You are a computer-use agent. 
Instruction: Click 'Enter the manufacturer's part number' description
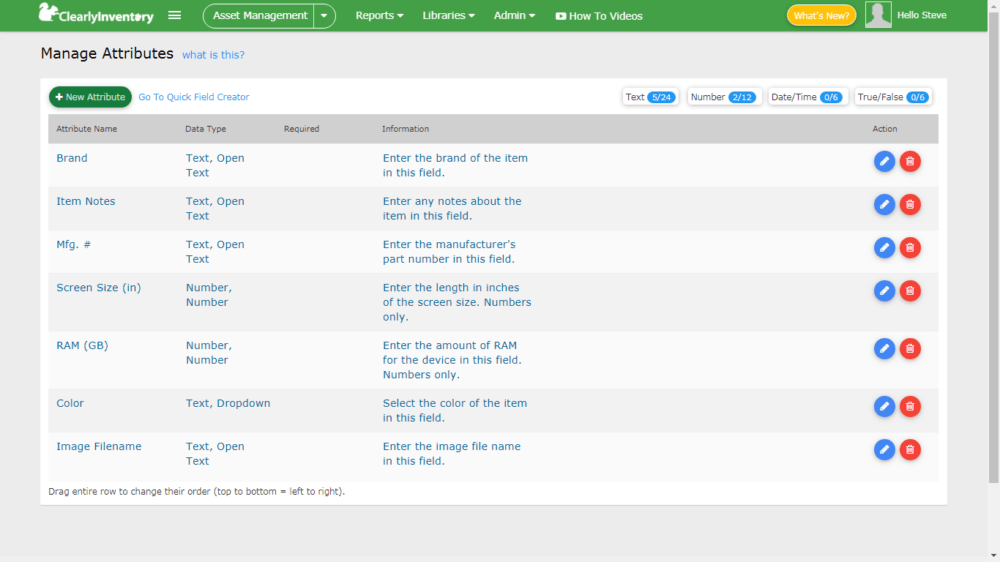tap(449, 251)
